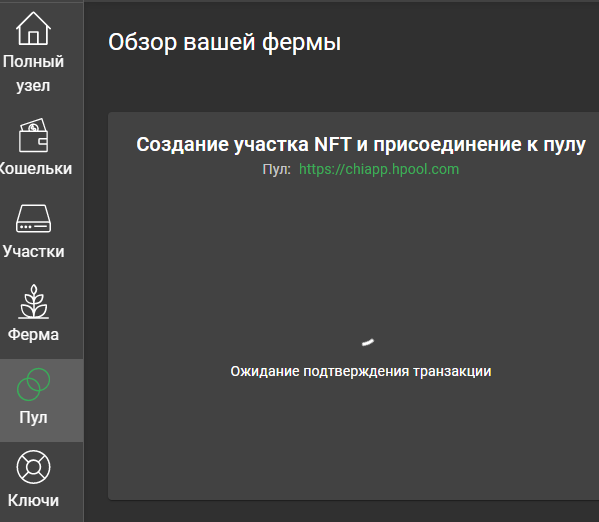Viewport: 599px width, 522px height.
Task: Follow the chiapp.hpool.com pool link
Action: [379, 169]
